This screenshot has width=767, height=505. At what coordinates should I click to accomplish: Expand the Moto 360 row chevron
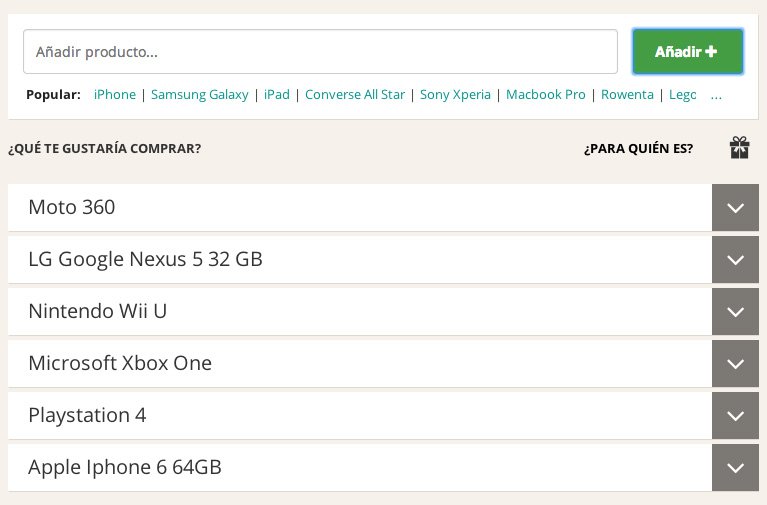735,207
